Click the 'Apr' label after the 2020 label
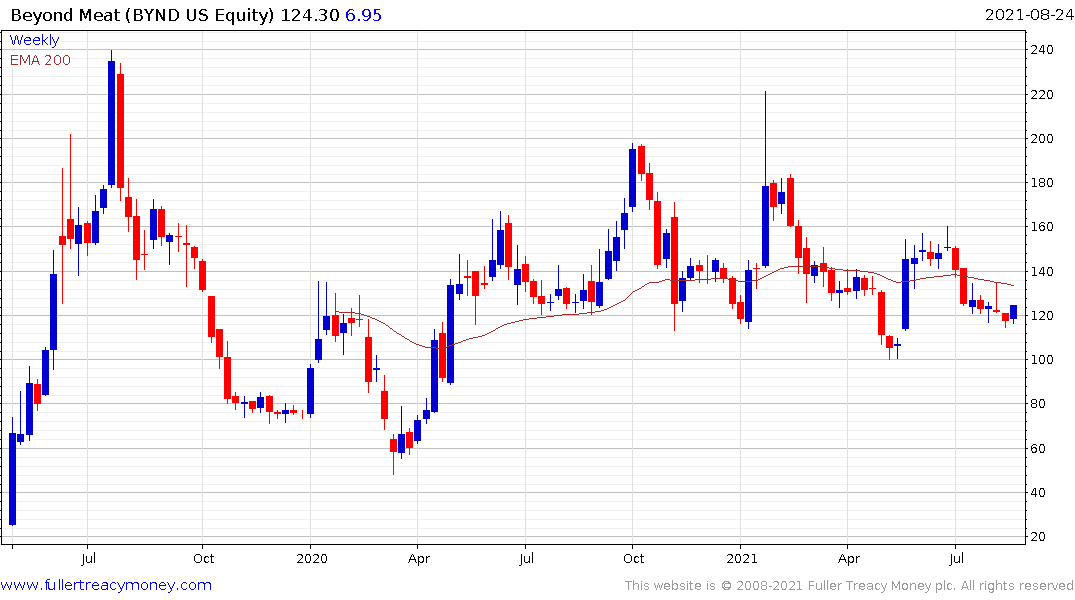The width and height of the screenshot is (1075, 600). (419, 559)
